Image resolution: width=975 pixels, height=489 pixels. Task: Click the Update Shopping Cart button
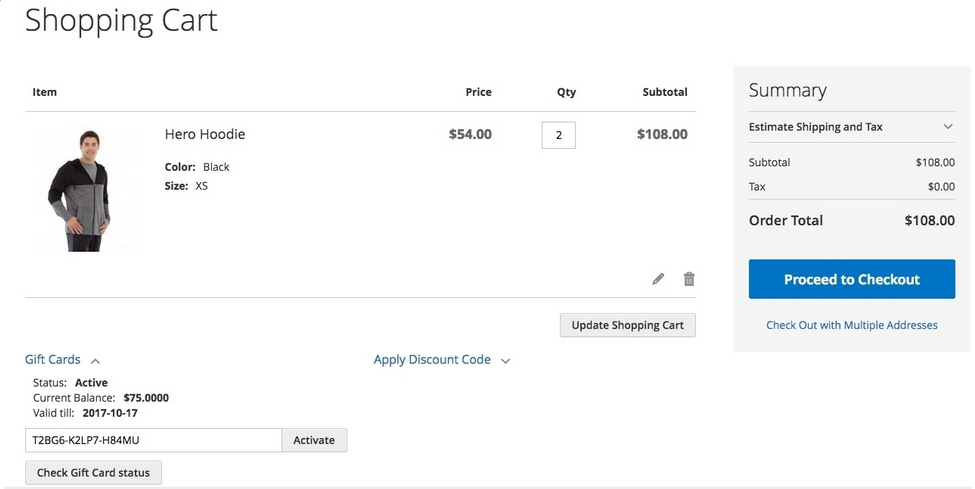point(627,325)
